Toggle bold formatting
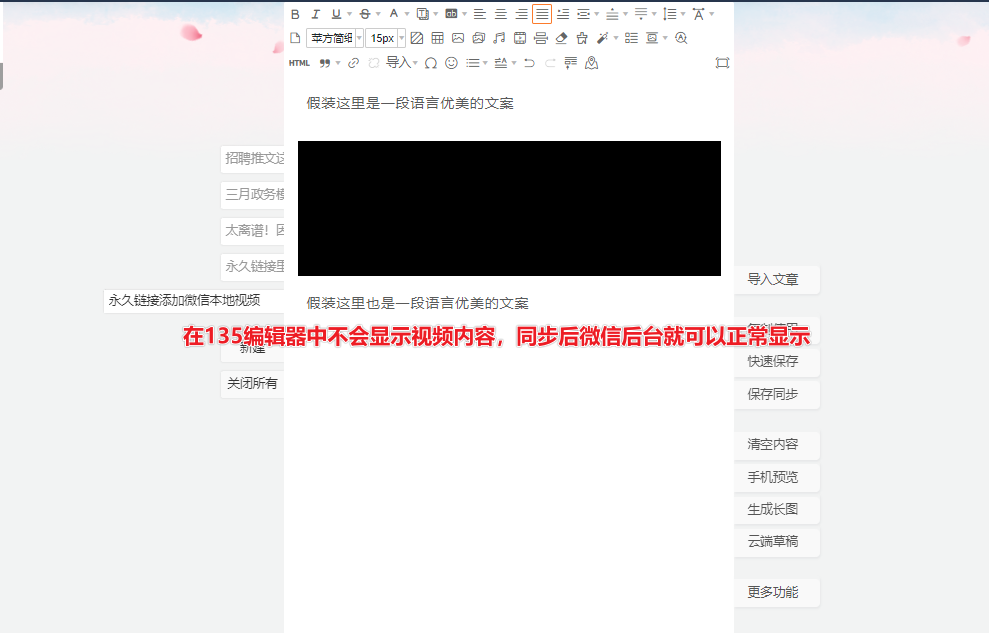The height and width of the screenshot is (633, 989). [295, 14]
